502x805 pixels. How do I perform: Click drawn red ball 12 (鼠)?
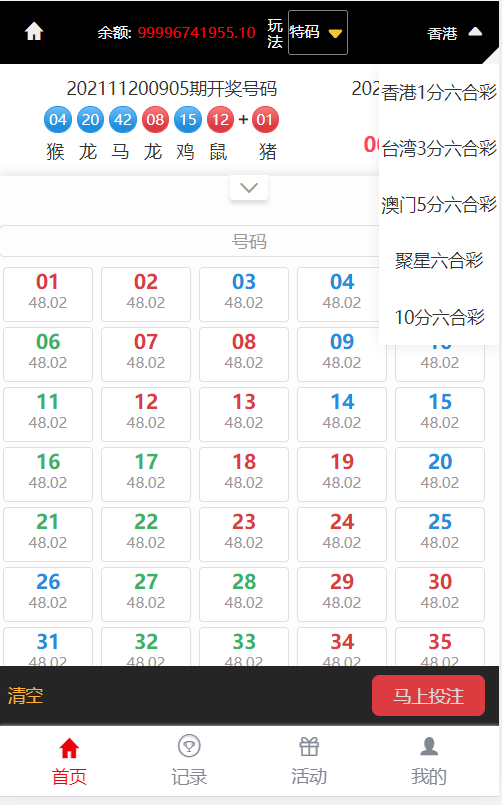click(220, 120)
